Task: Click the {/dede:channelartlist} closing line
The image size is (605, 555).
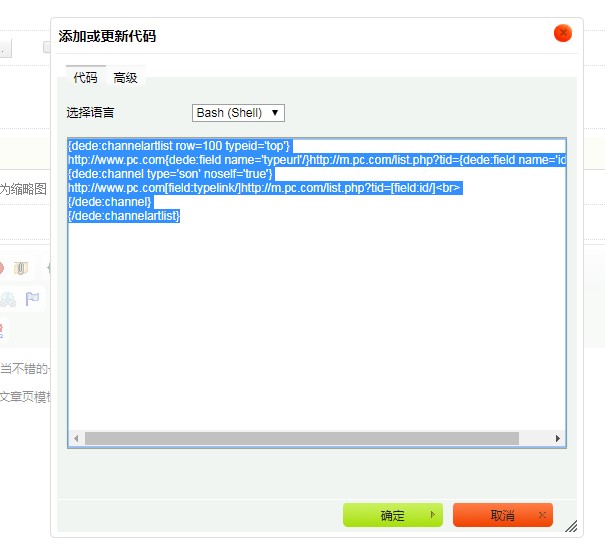Action: 124,216
